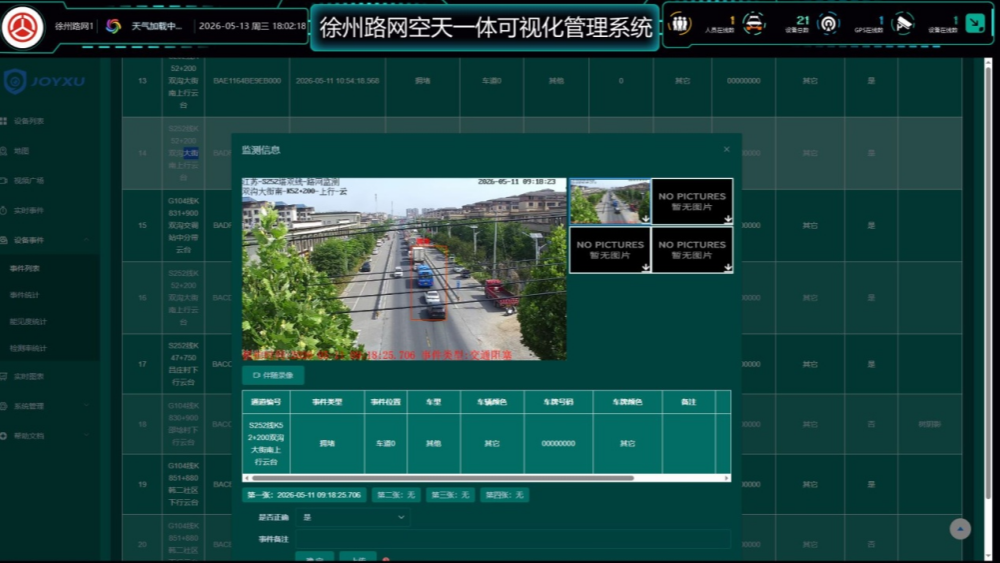The height and width of the screenshot is (563, 1000).
Task: Click download arrow on the road photo thumbnail
Action: tap(645, 219)
